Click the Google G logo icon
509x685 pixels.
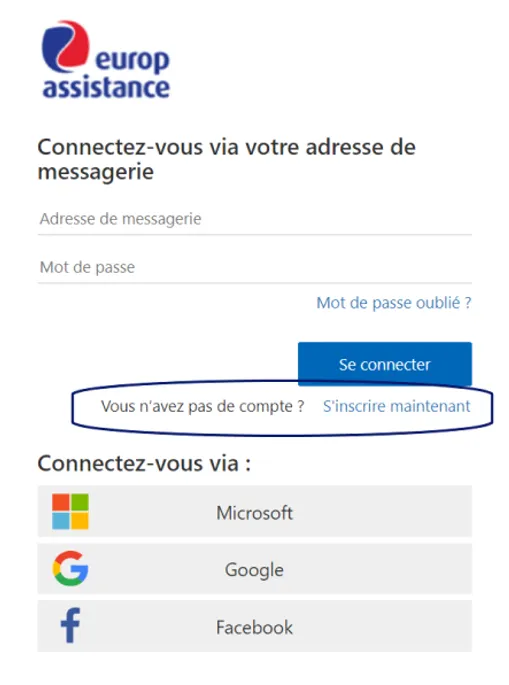[70, 568]
